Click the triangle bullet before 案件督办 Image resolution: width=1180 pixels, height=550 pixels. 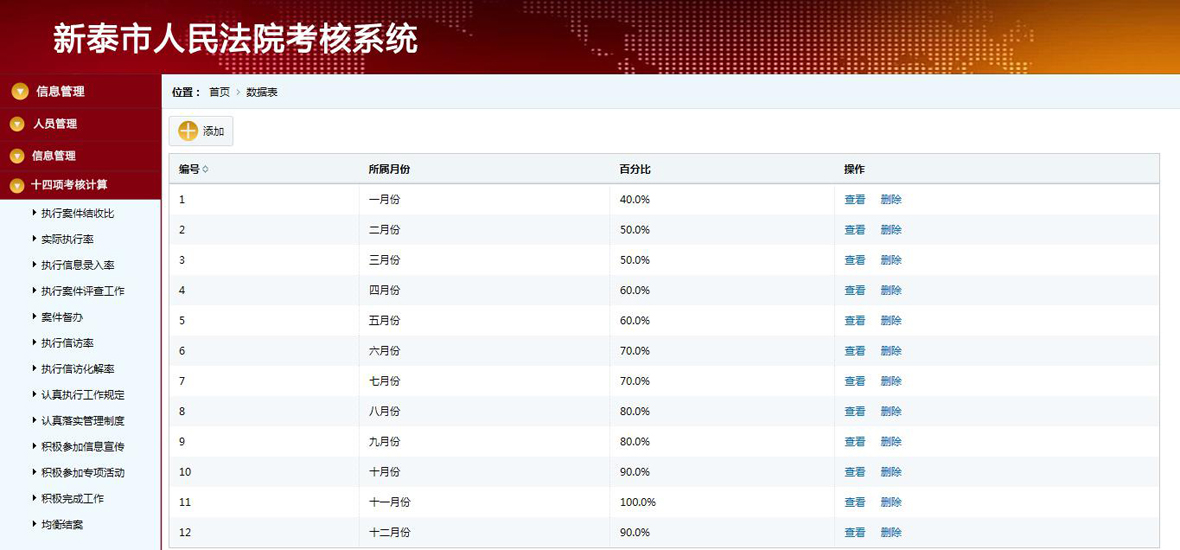pos(34,316)
